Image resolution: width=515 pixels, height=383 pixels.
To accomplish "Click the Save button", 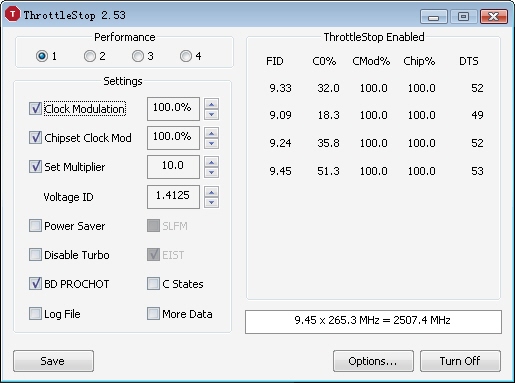I will coord(53,361).
